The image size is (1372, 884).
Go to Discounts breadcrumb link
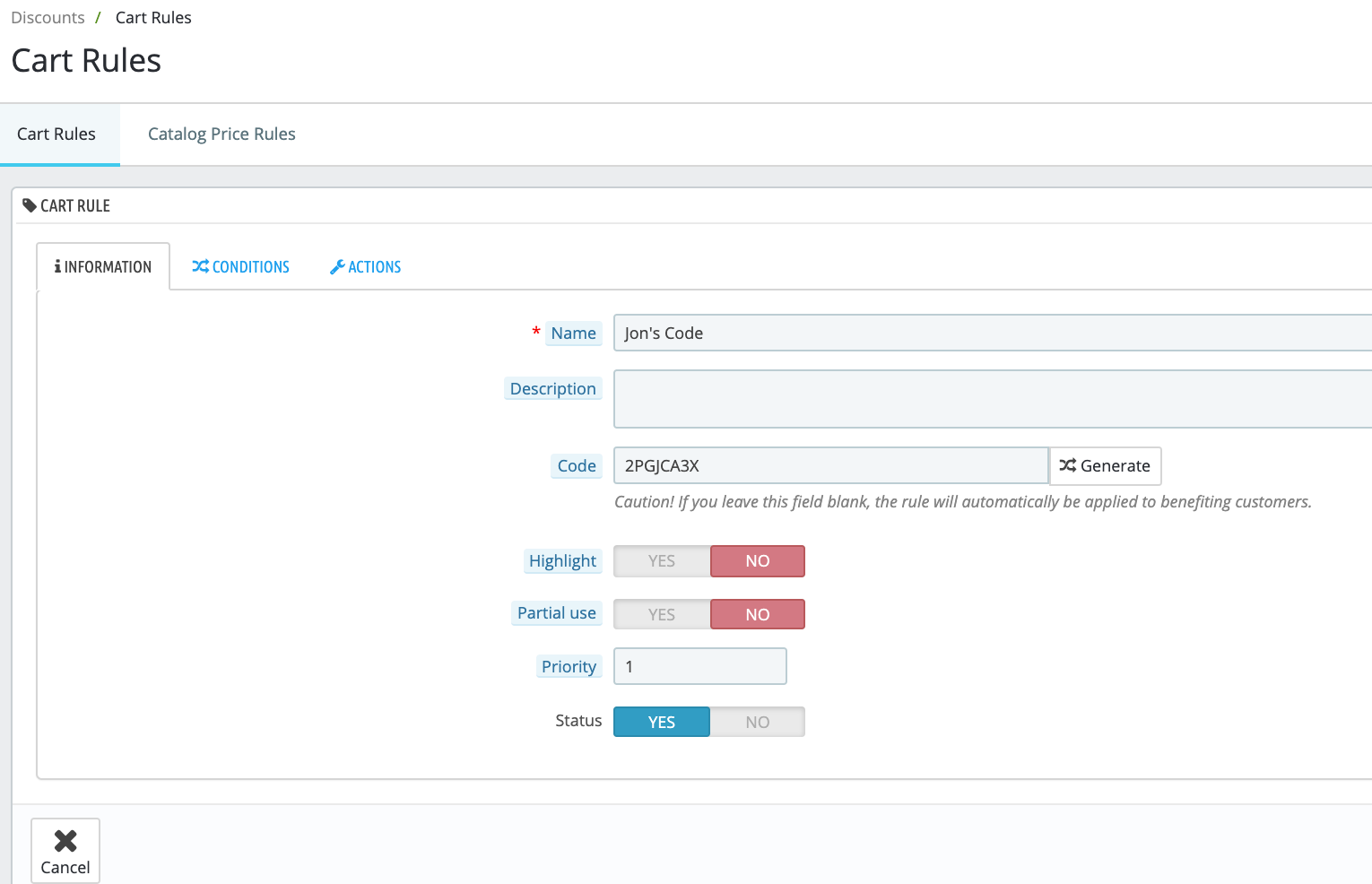(48, 18)
